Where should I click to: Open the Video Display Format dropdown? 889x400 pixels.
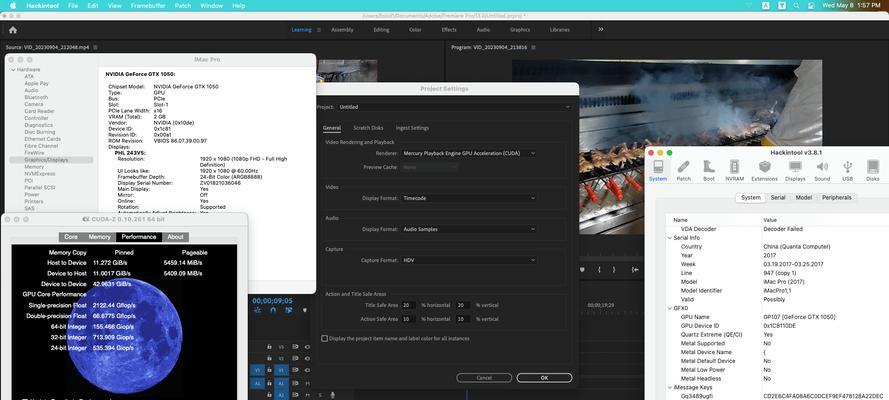(469, 198)
